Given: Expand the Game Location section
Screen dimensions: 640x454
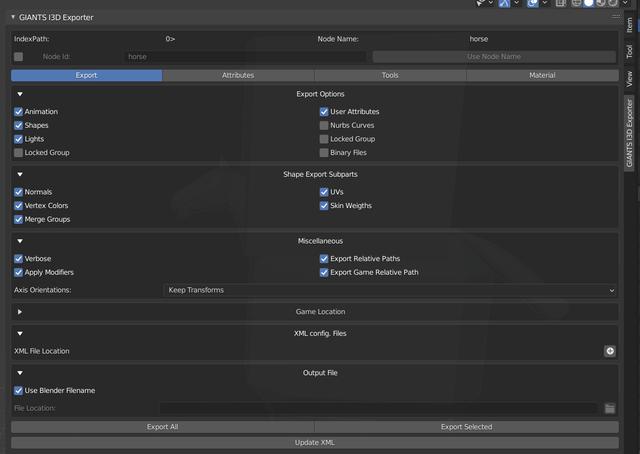Looking at the screenshot, I should click(x=20, y=312).
